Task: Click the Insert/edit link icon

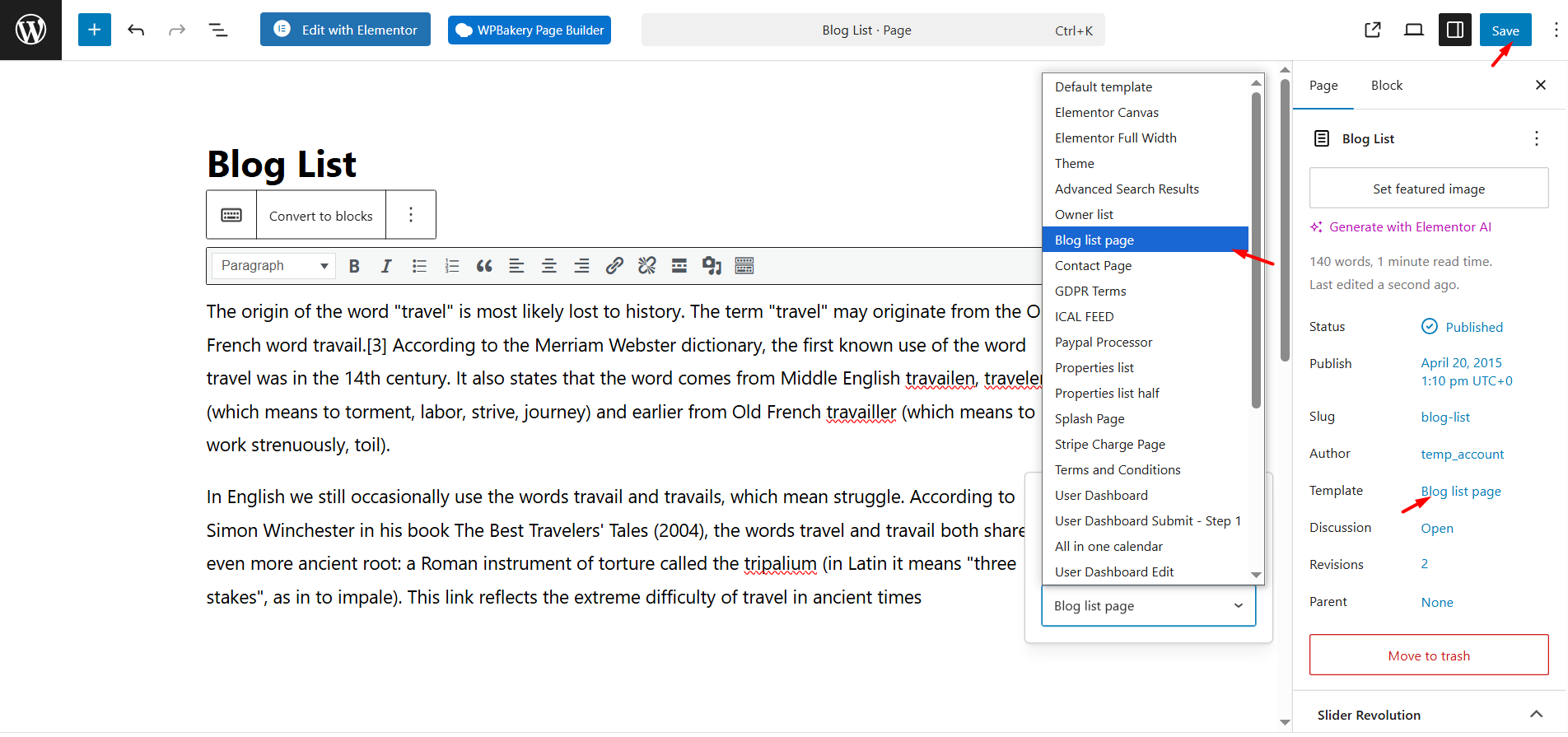Action: (614, 265)
